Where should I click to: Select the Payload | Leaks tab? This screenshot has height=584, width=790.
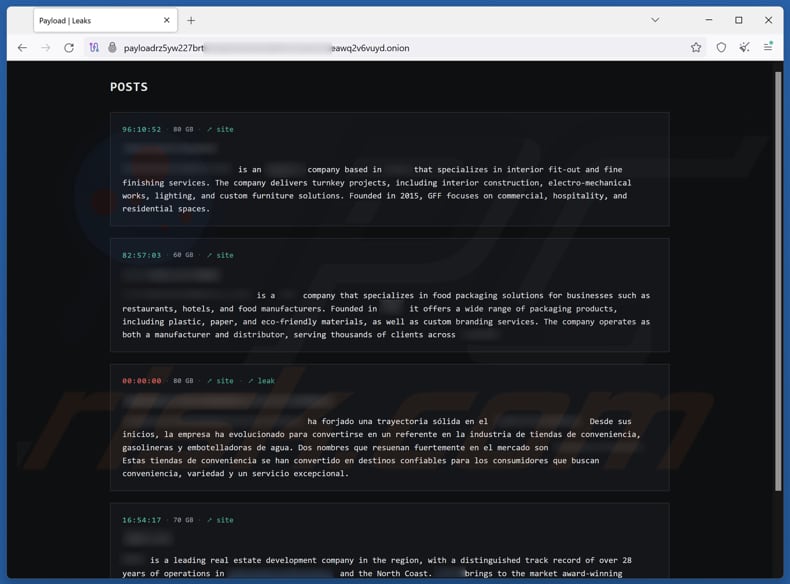click(105, 21)
